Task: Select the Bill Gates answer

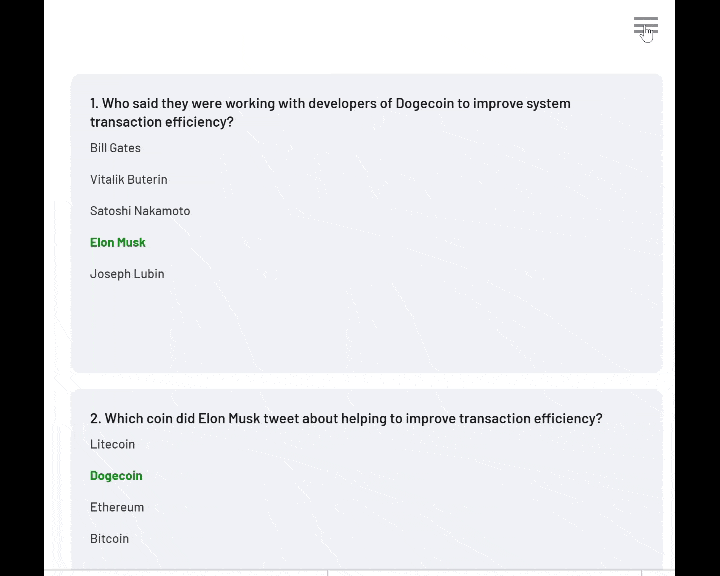Action: pos(115,148)
